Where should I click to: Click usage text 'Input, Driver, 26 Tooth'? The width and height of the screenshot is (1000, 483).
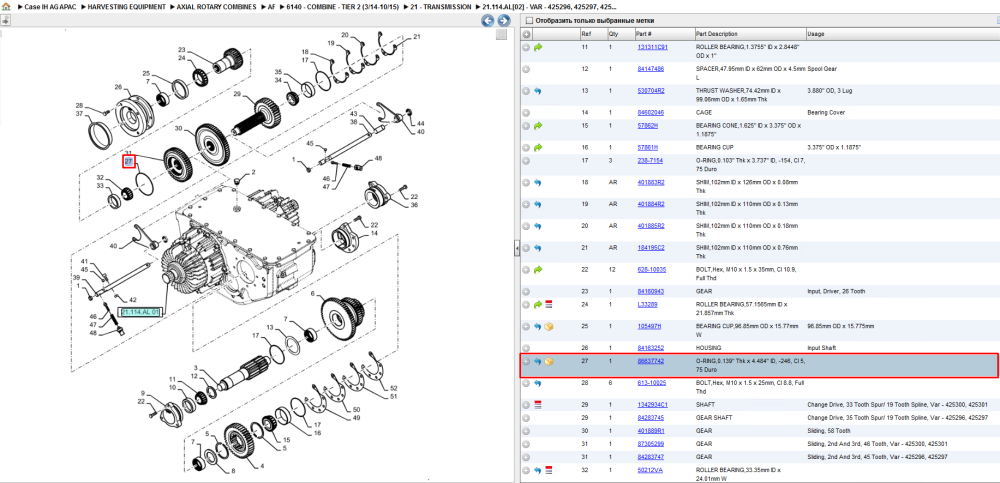(835, 292)
